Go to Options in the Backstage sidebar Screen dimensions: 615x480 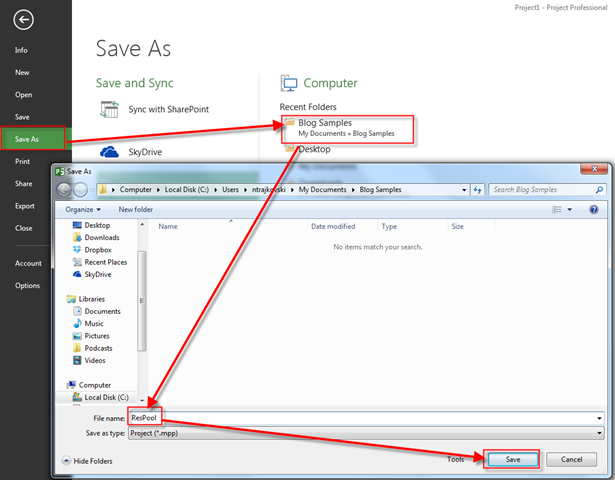27,286
